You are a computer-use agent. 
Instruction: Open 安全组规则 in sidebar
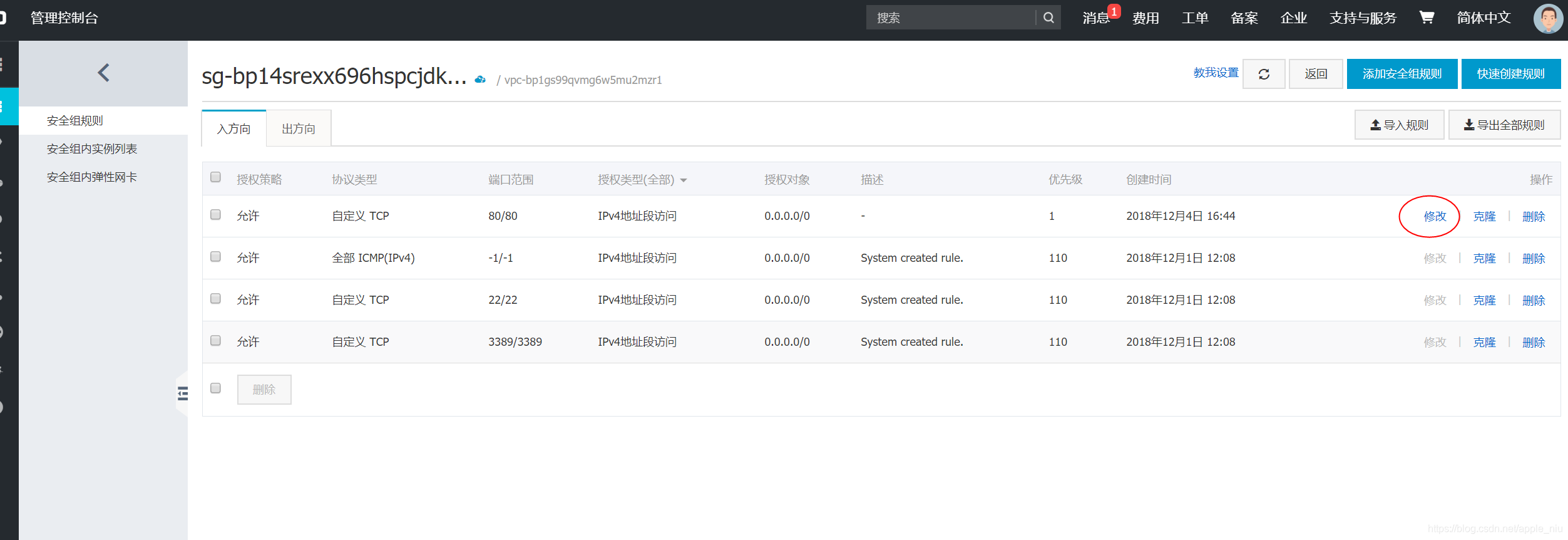(103, 120)
